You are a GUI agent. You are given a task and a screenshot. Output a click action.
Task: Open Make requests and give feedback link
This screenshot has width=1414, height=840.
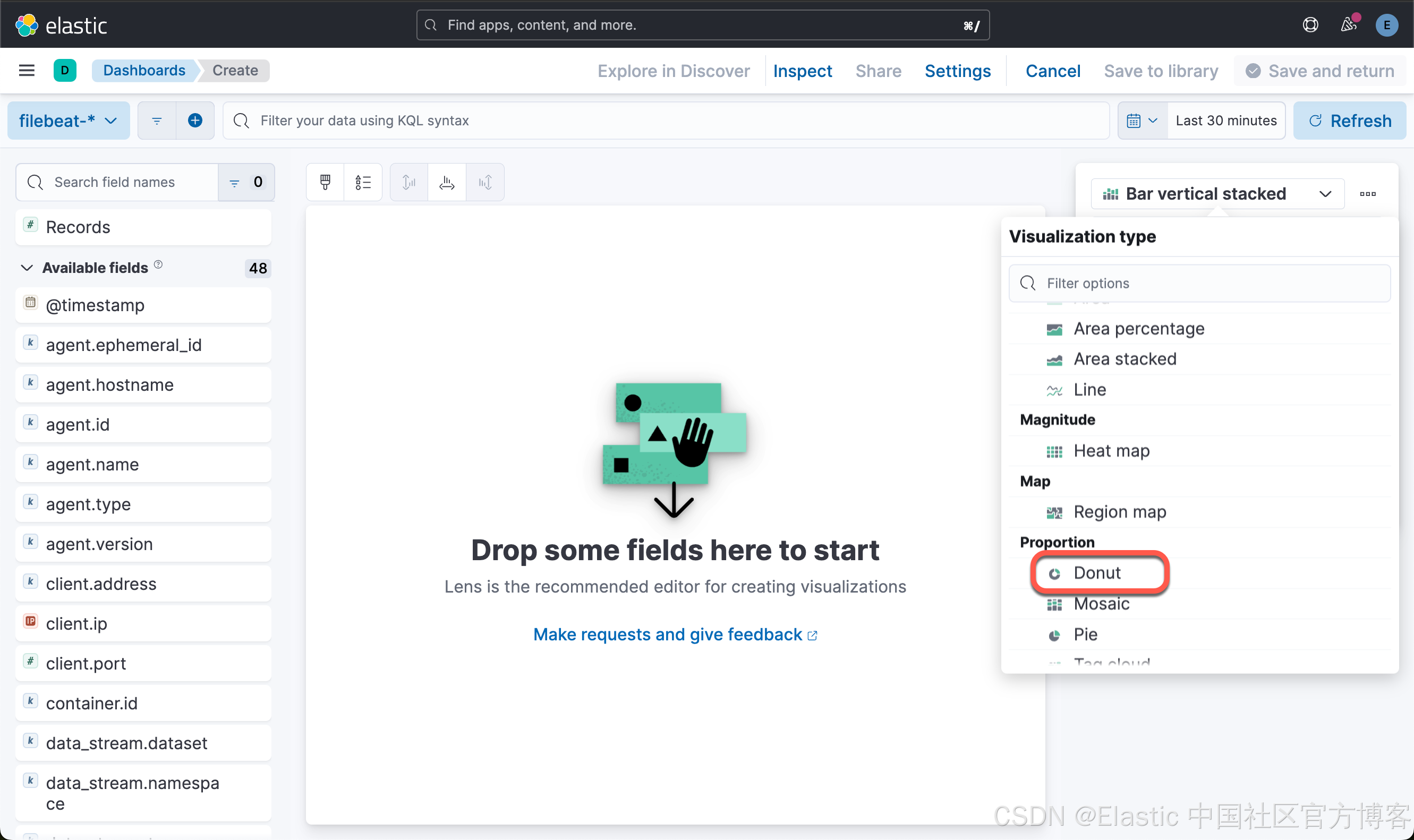click(x=675, y=635)
